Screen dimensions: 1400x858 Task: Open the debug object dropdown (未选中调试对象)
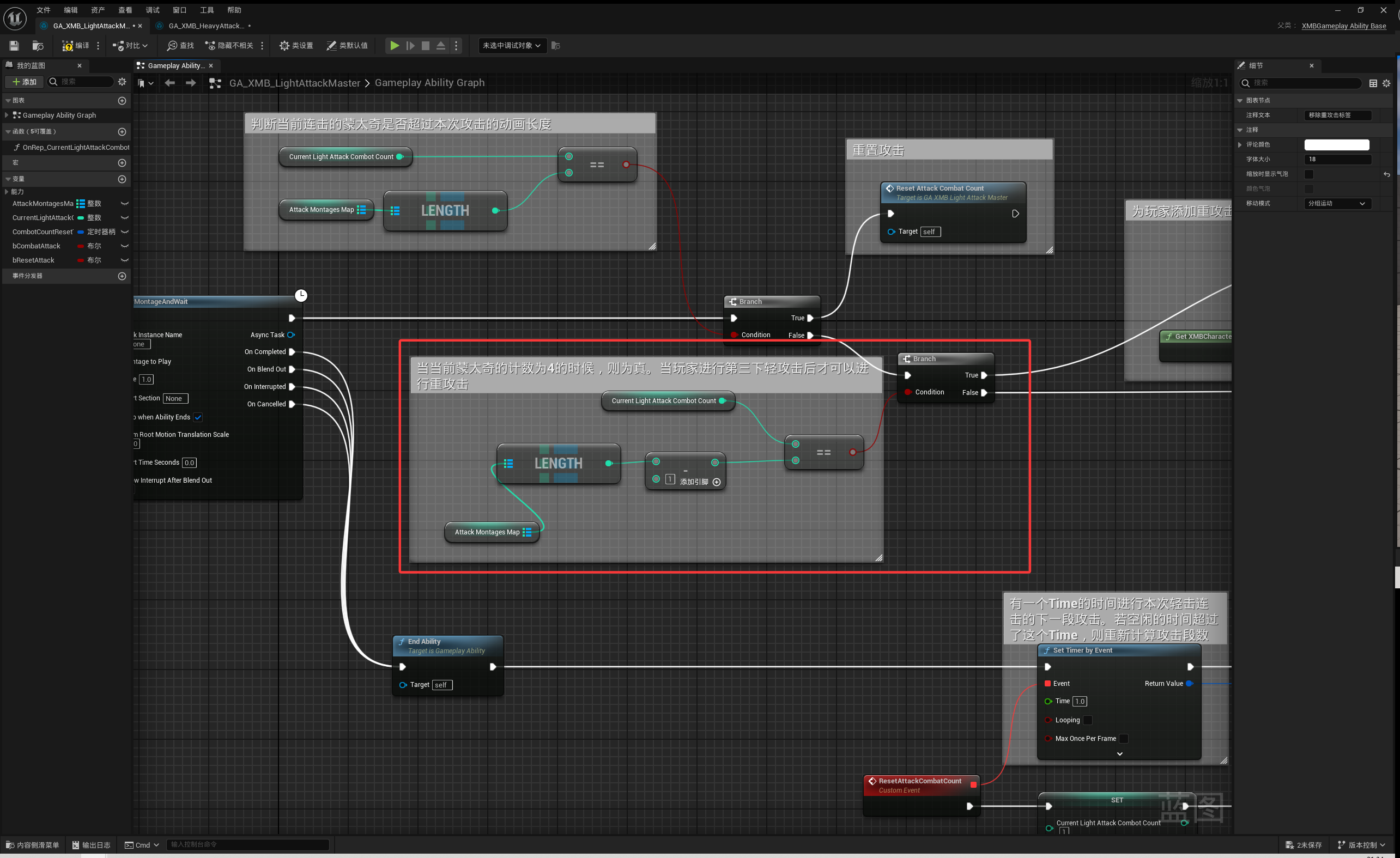511,45
